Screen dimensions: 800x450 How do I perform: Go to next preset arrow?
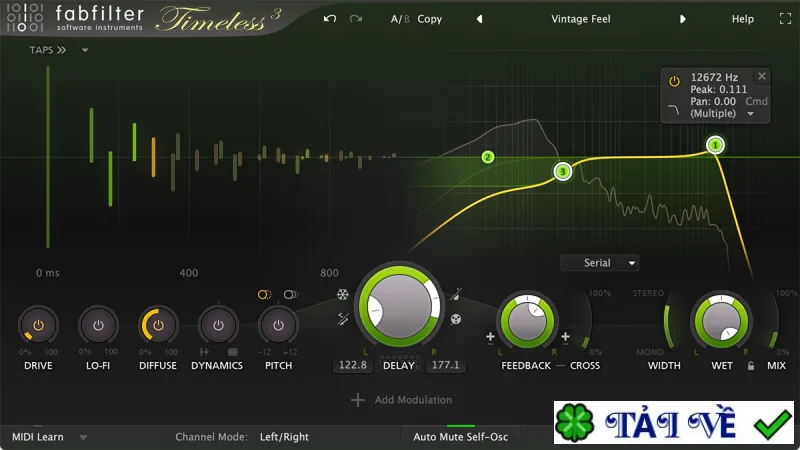pos(682,19)
